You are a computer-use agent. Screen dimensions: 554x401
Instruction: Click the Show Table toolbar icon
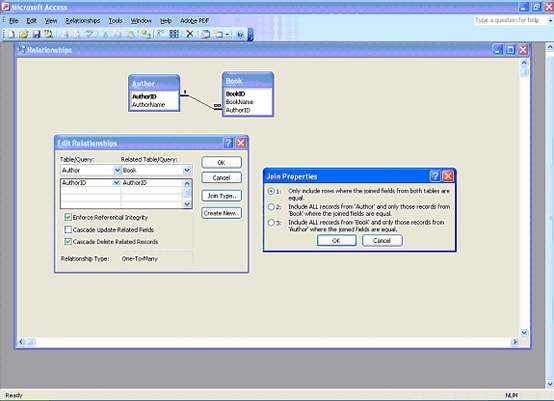[146, 34]
